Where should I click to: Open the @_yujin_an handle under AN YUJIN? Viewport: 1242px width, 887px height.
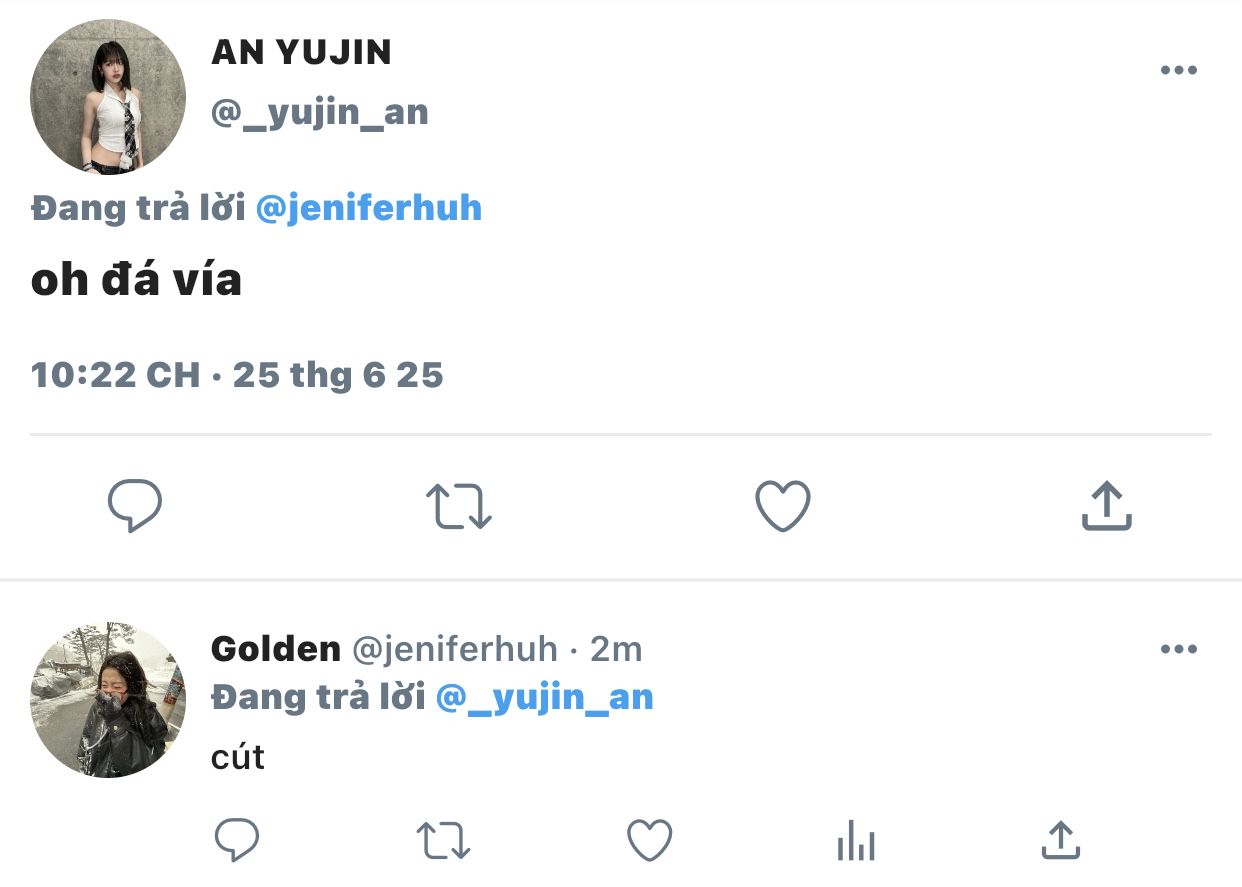tap(320, 113)
